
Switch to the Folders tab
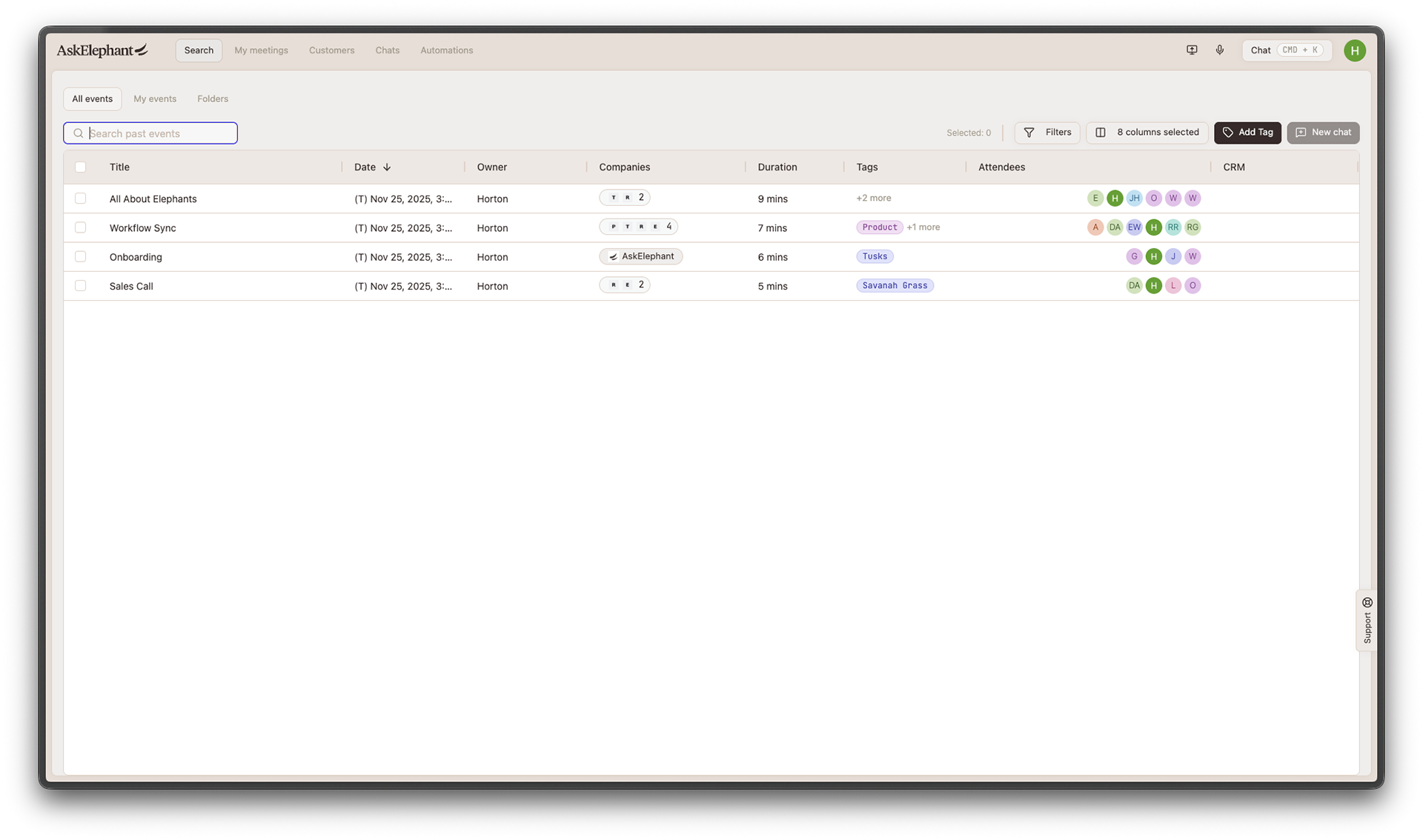(x=213, y=99)
